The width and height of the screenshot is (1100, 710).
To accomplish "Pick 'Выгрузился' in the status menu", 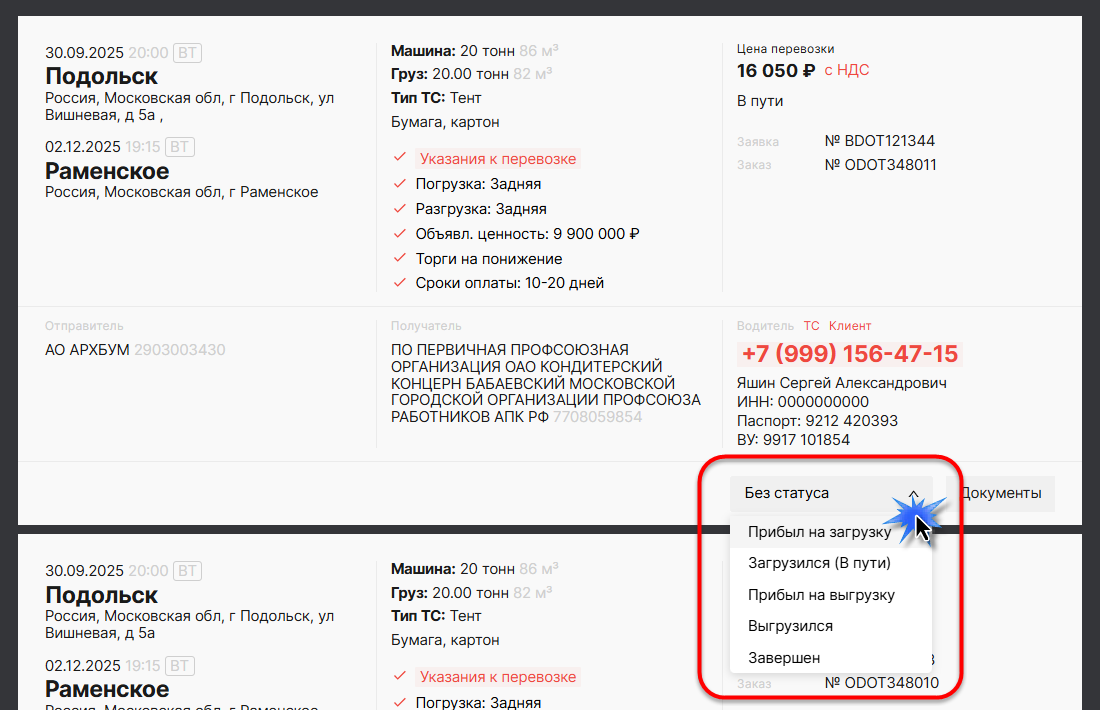I will [790, 626].
